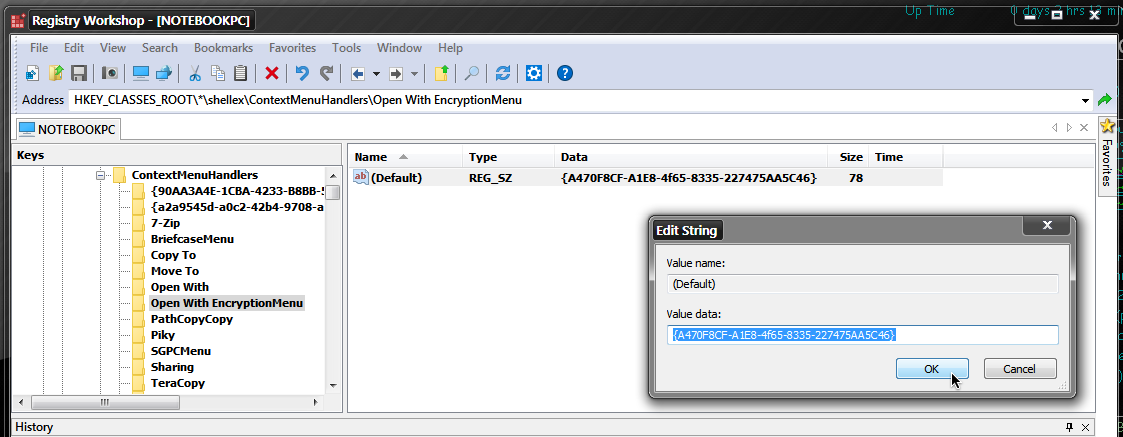Click the gear Options icon
Image resolution: width=1123 pixels, height=437 pixels.
[534, 73]
